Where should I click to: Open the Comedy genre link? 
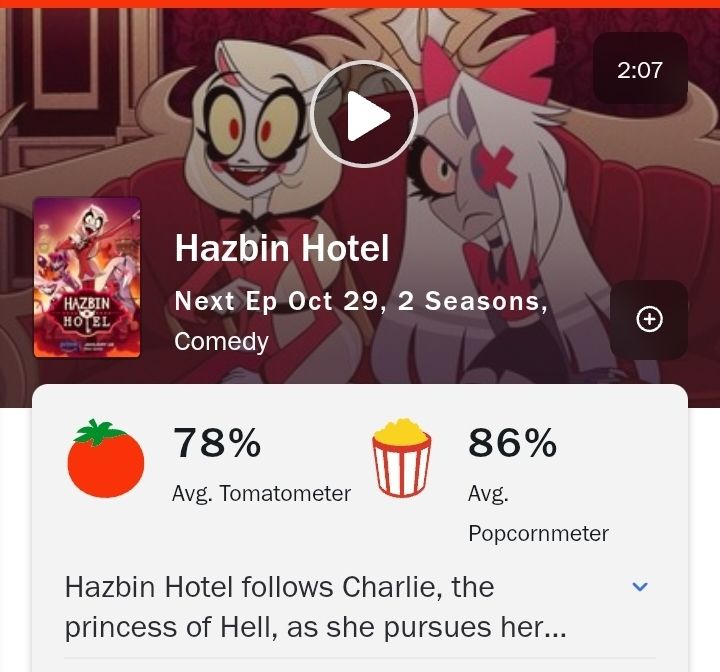(221, 342)
